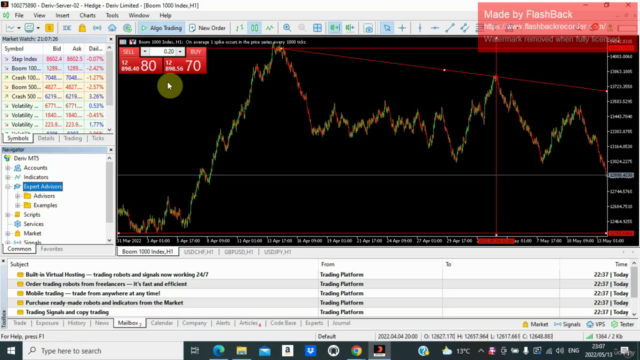Open File Explorer from the taskbar
Screen dimensions: 640x360
point(242,351)
